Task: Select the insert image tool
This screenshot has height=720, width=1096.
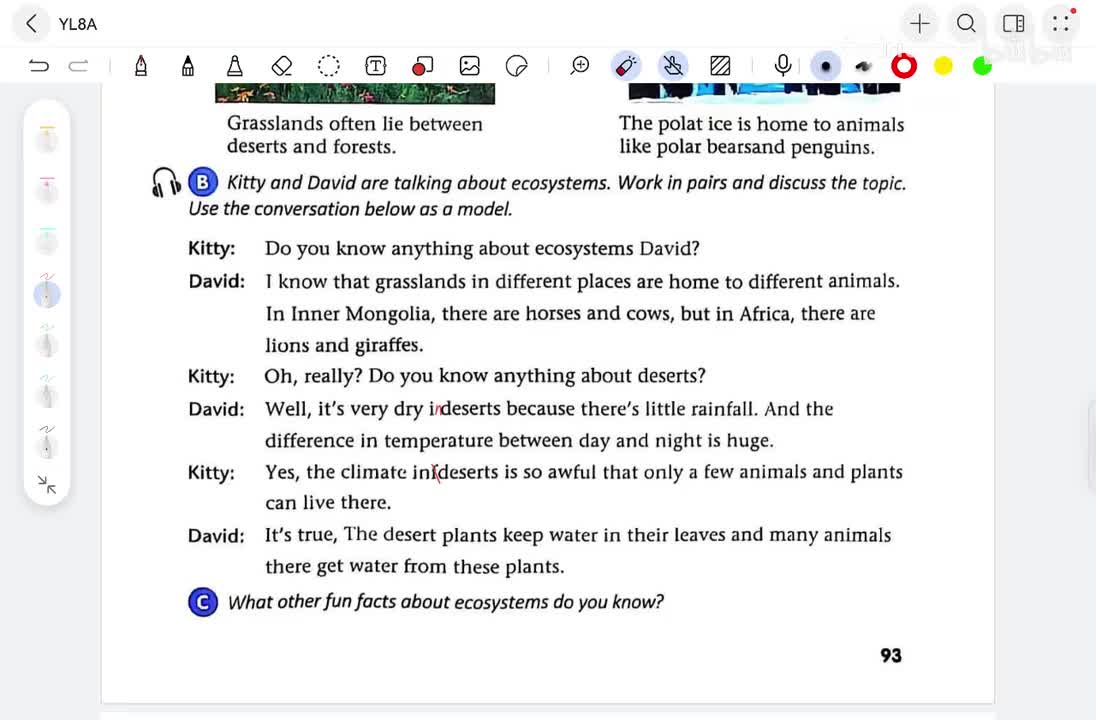Action: pos(470,66)
